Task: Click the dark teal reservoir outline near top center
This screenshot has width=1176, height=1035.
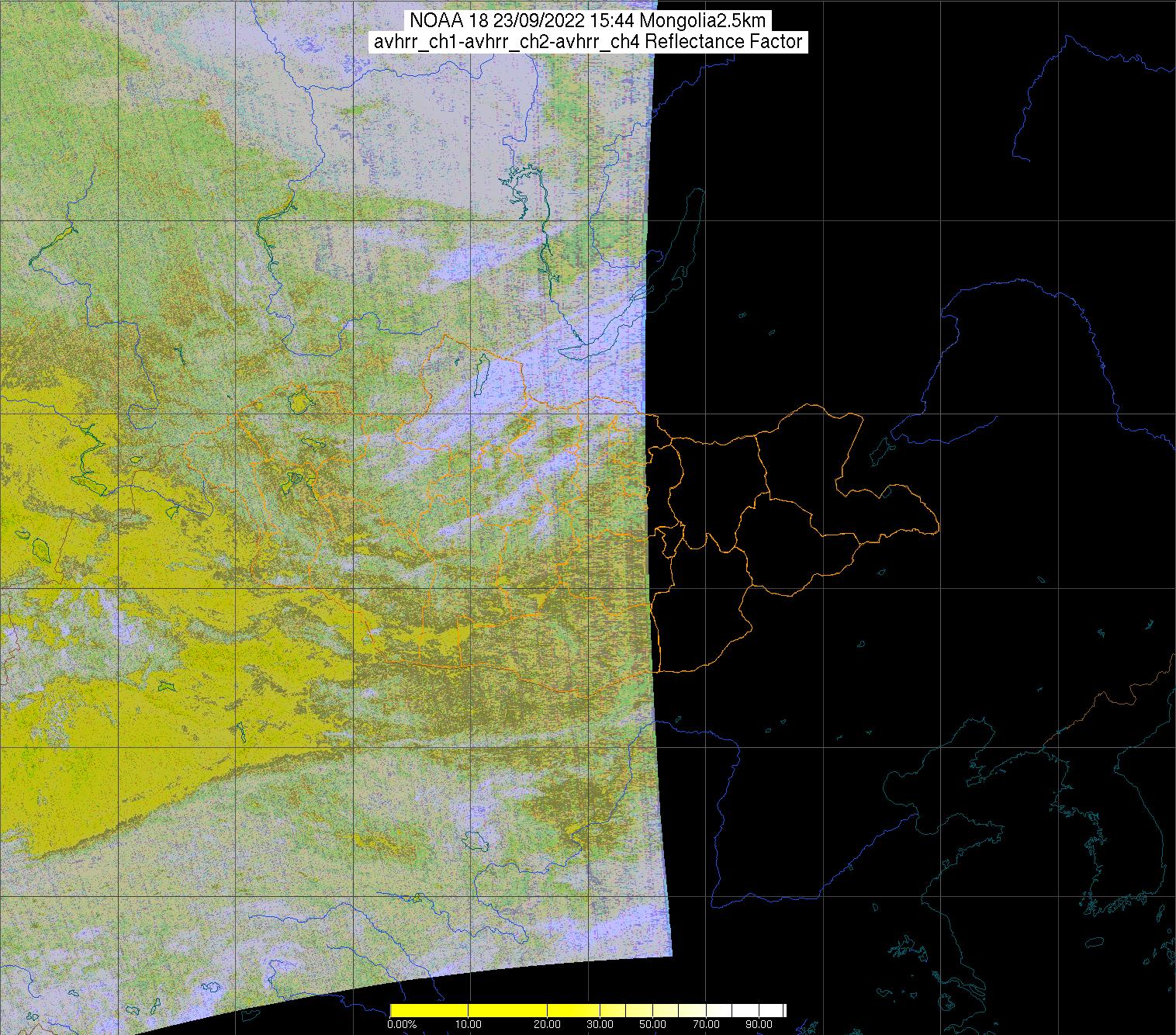Action: tap(517, 186)
